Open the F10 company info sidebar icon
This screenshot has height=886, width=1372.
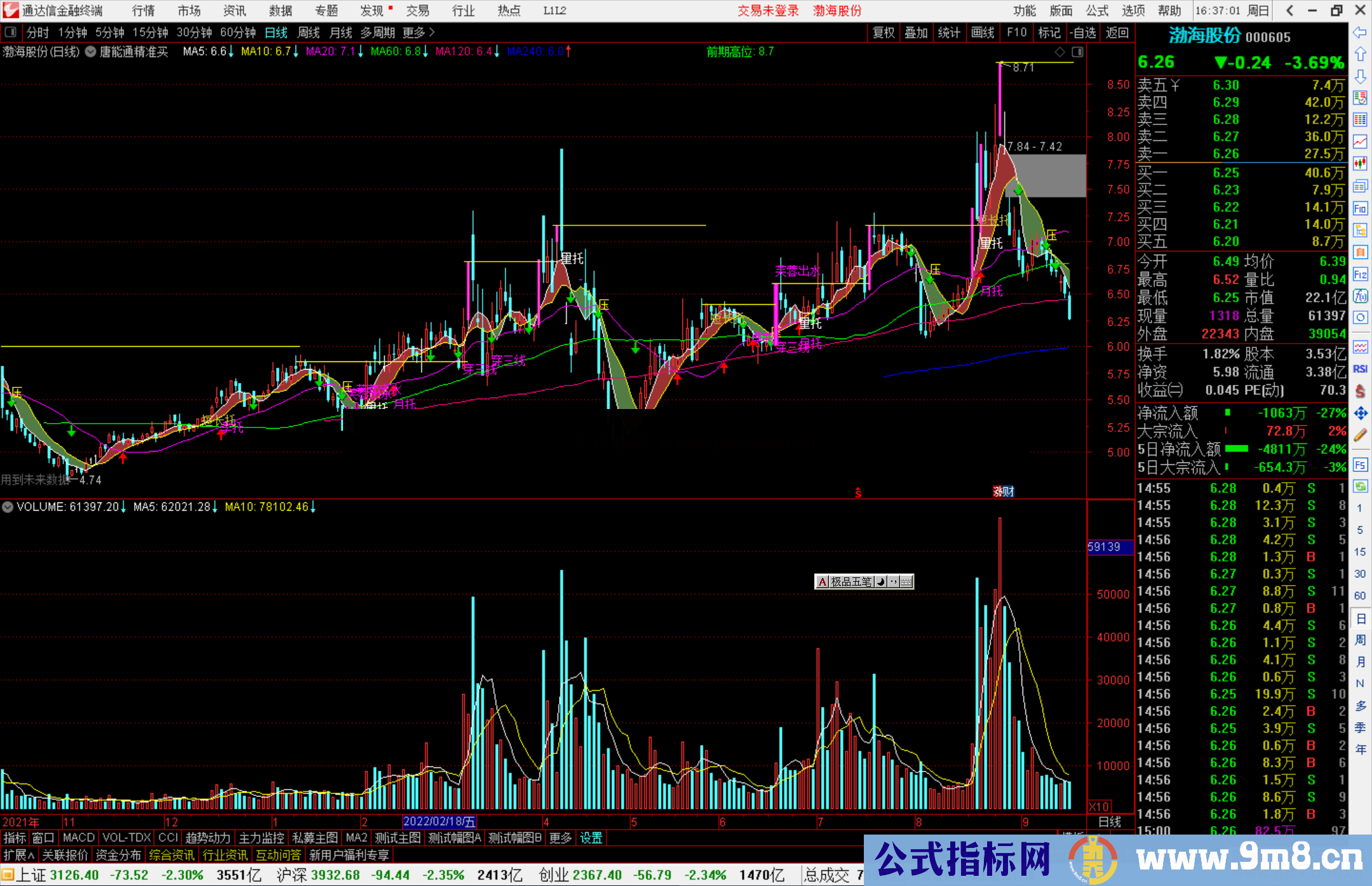(1360, 208)
